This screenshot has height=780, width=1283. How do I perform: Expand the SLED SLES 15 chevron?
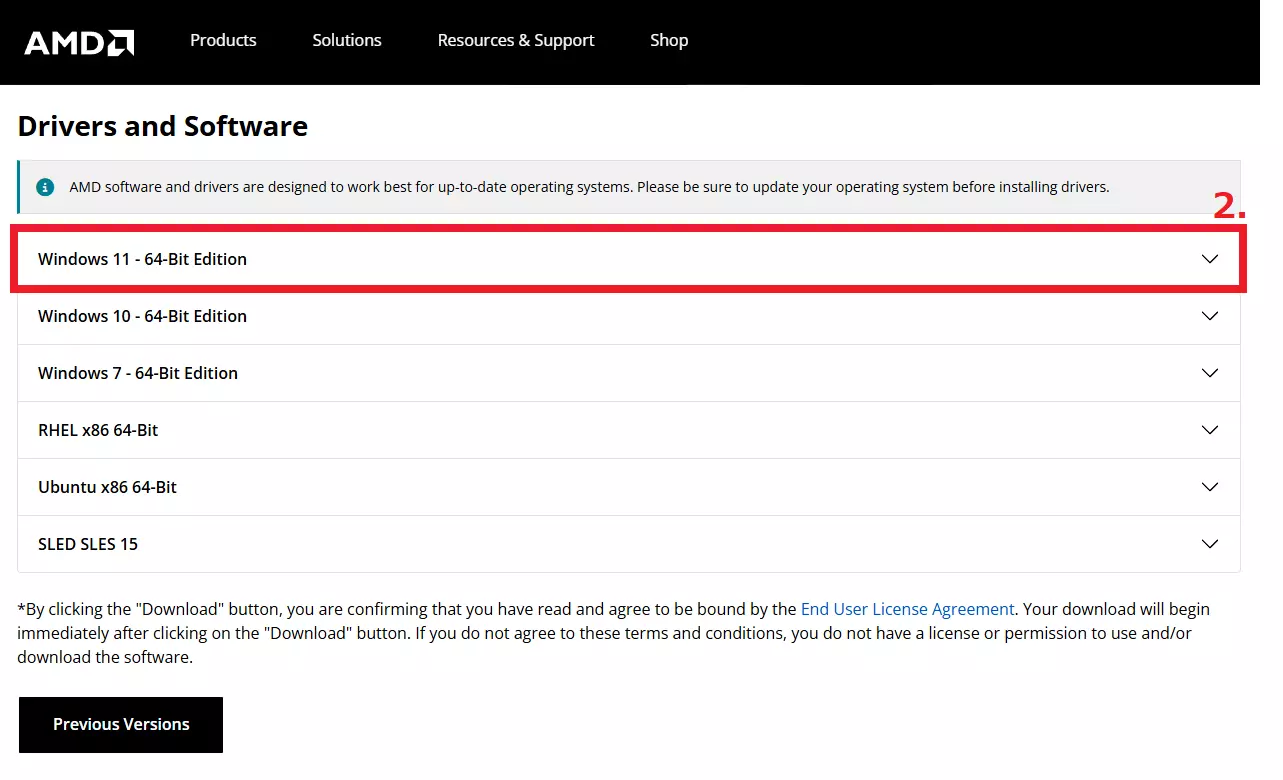1210,544
